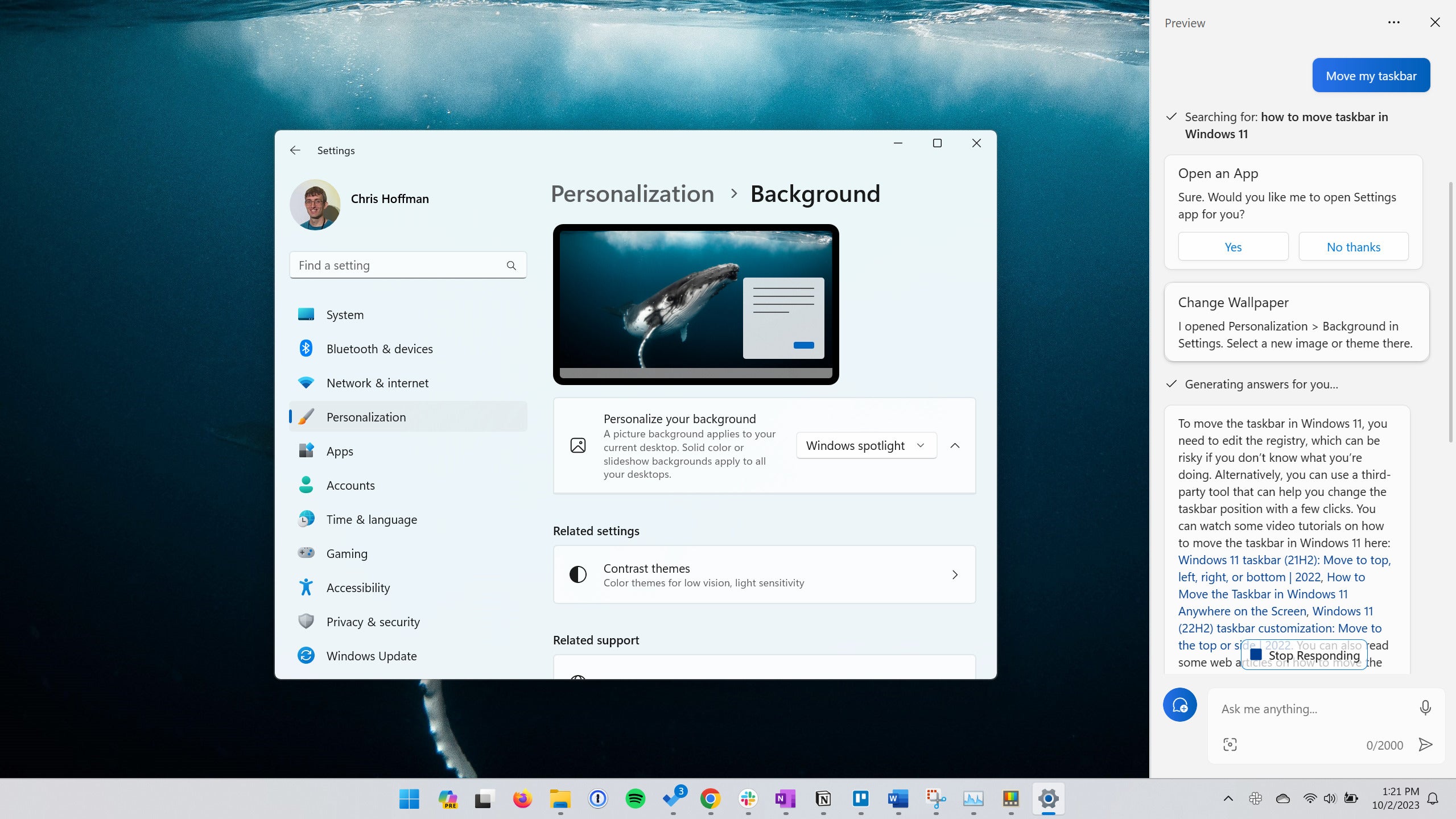Open Gaming settings category
The width and height of the screenshot is (1456, 819).
[408, 553]
